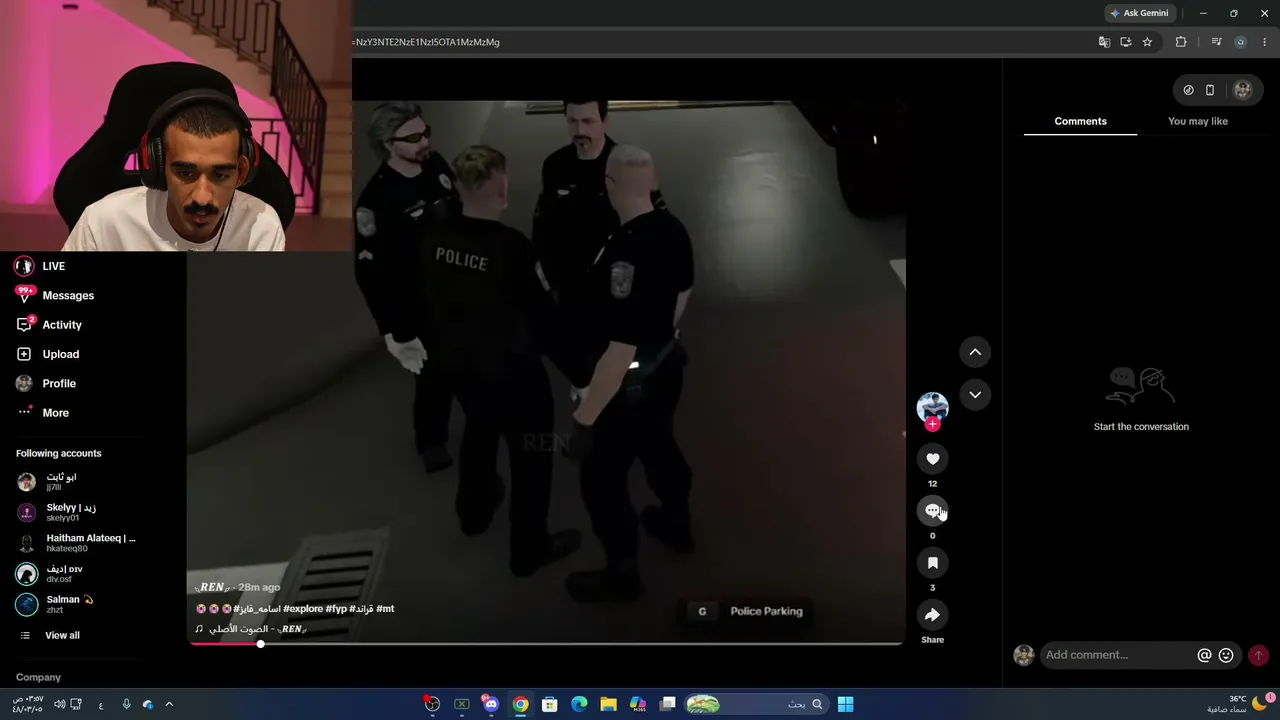Viewport: 1280px width, 720px height.
Task: Go to the previous video
Action: tap(975, 352)
